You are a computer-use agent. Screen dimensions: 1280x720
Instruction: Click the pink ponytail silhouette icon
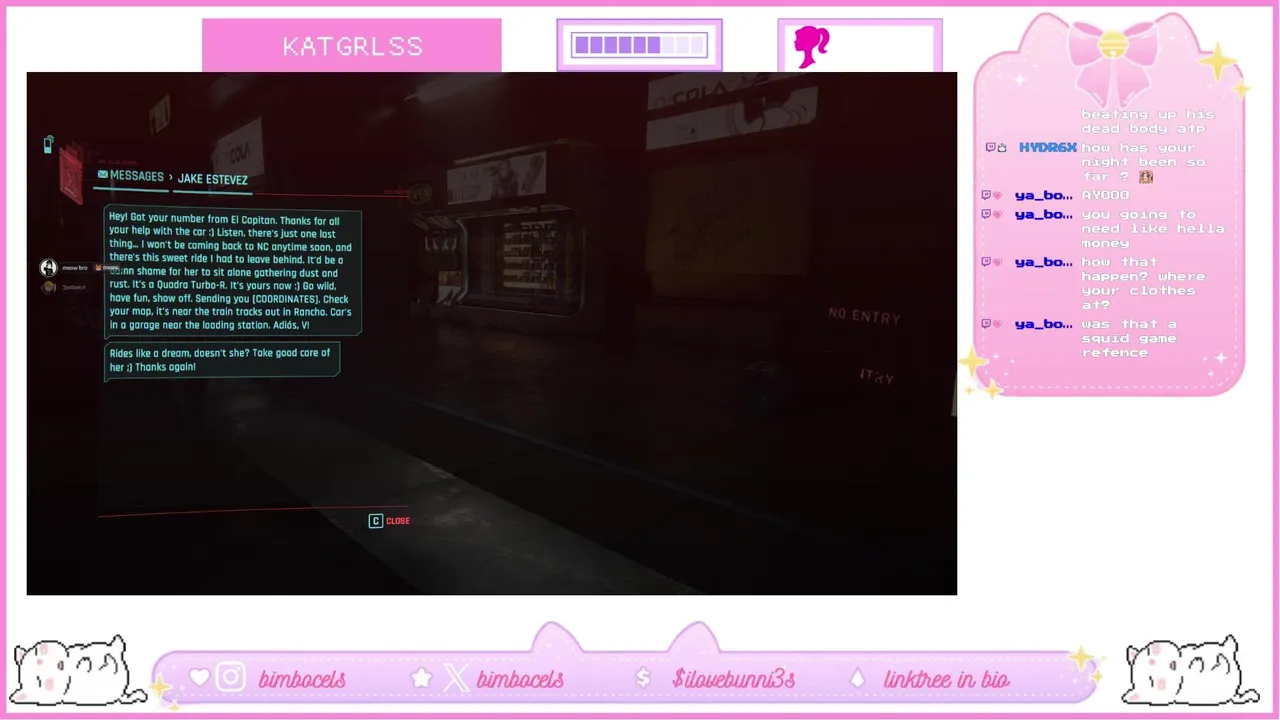(811, 47)
